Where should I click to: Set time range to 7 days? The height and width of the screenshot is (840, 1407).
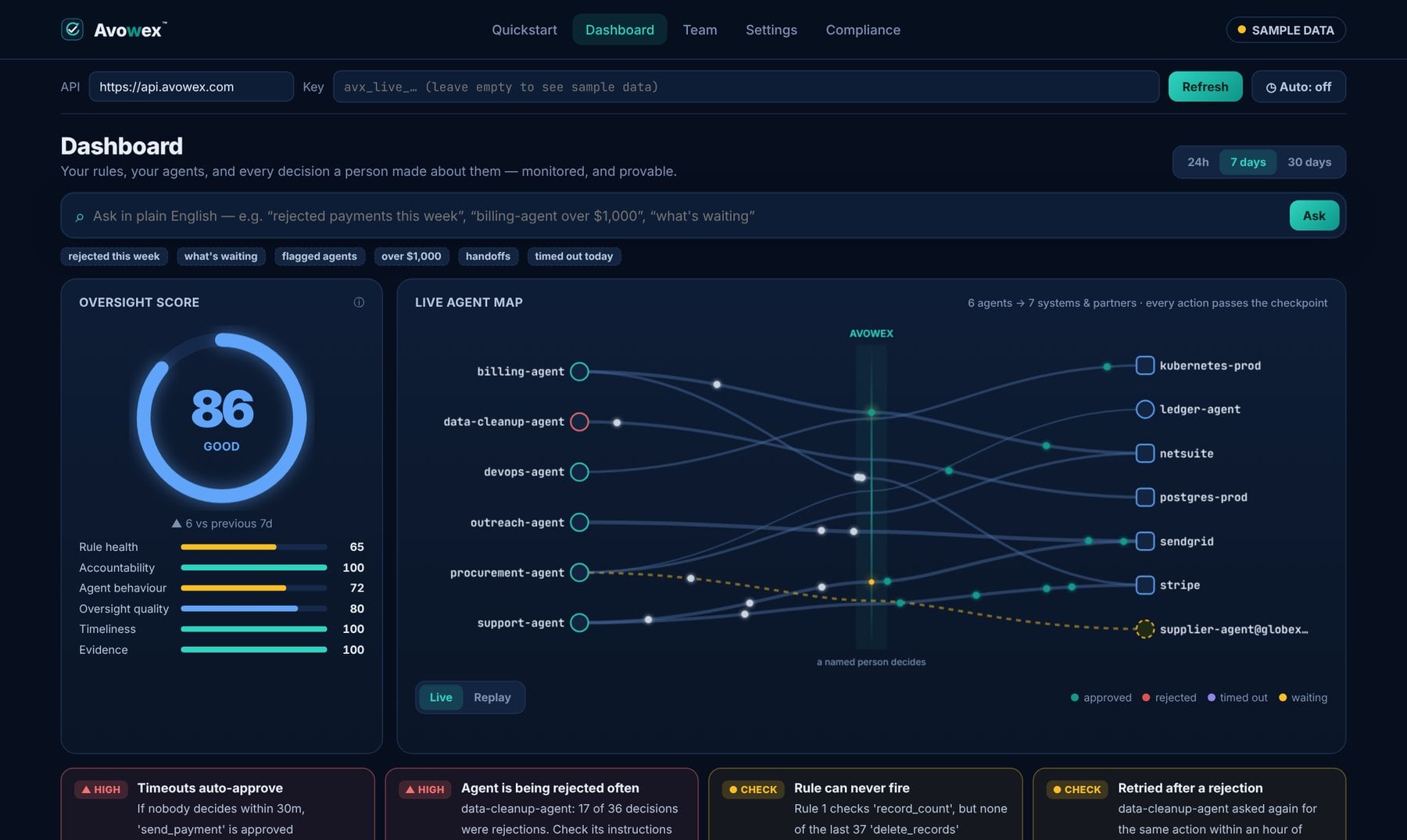pyautogui.click(x=1248, y=162)
